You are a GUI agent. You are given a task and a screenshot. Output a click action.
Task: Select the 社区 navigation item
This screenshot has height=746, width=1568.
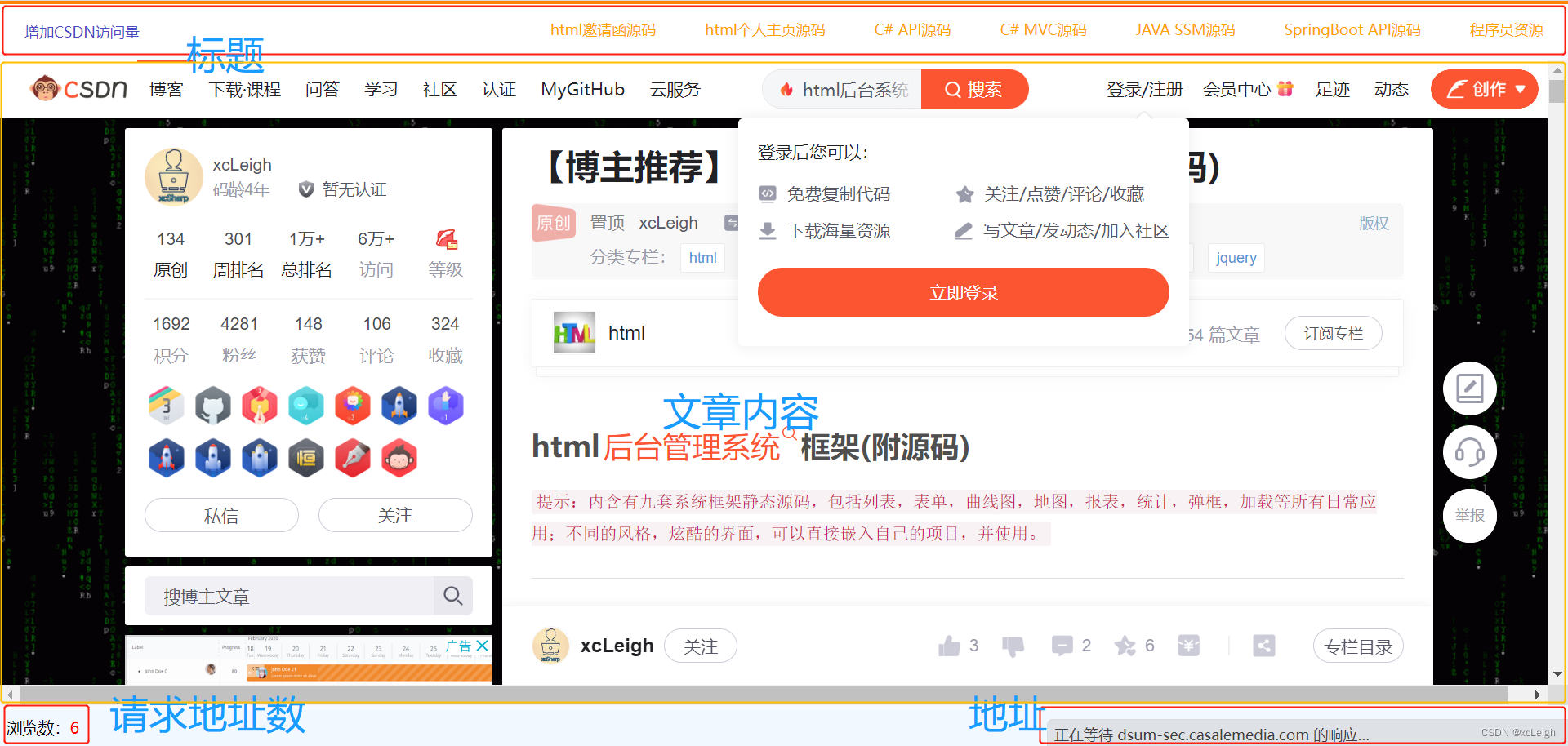(x=439, y=89)
